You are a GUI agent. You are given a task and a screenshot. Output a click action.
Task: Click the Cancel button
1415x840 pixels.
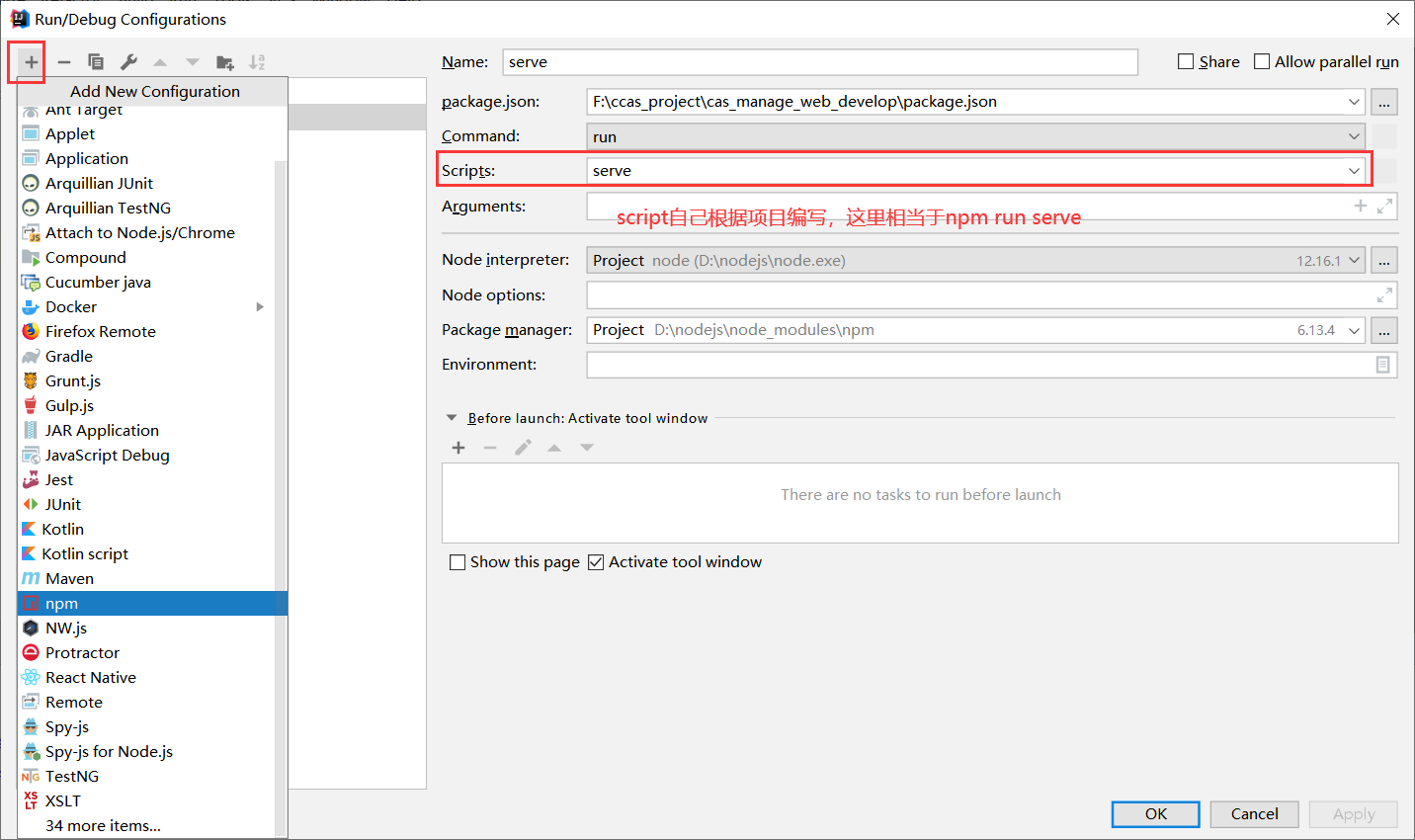(x=1254, y=813)
